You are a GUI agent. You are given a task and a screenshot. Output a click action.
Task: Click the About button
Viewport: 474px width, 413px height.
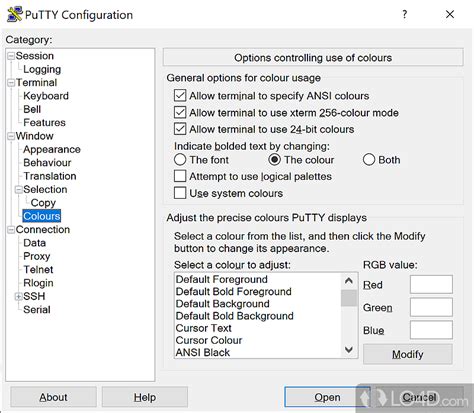pos(53,397)
